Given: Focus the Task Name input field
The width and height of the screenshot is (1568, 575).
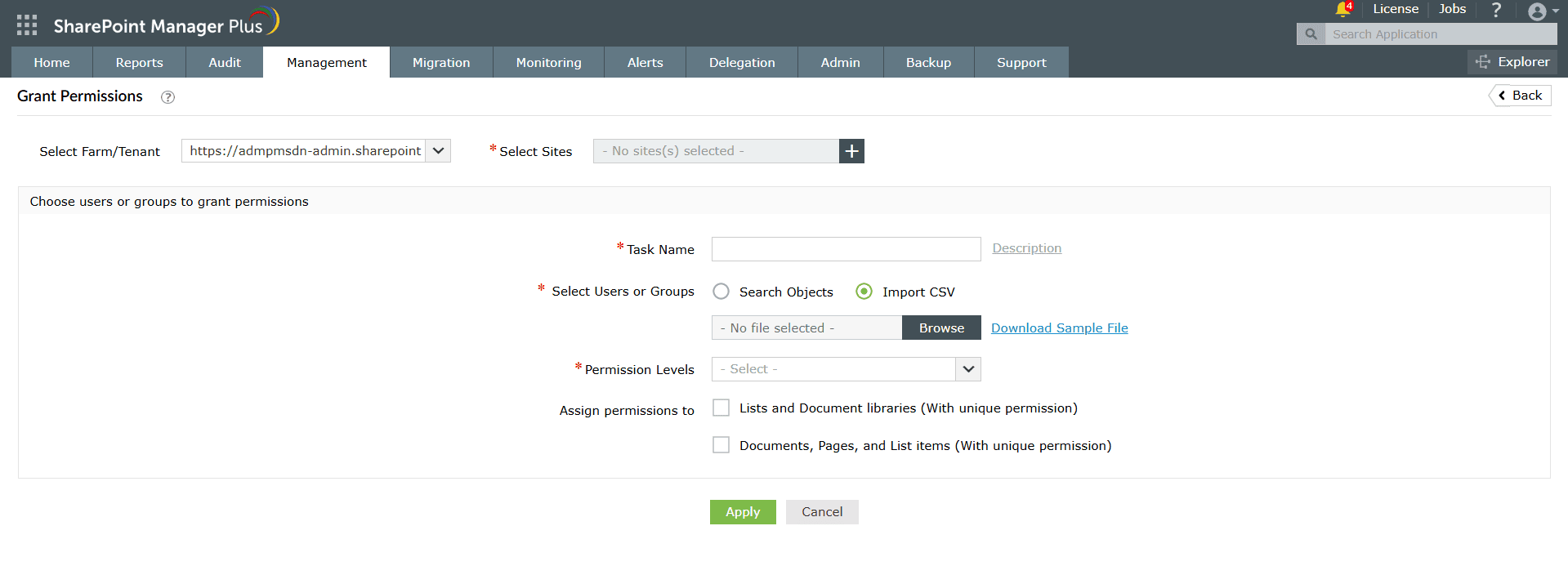Looking at the screenshot, I should (x=846, y=249).
